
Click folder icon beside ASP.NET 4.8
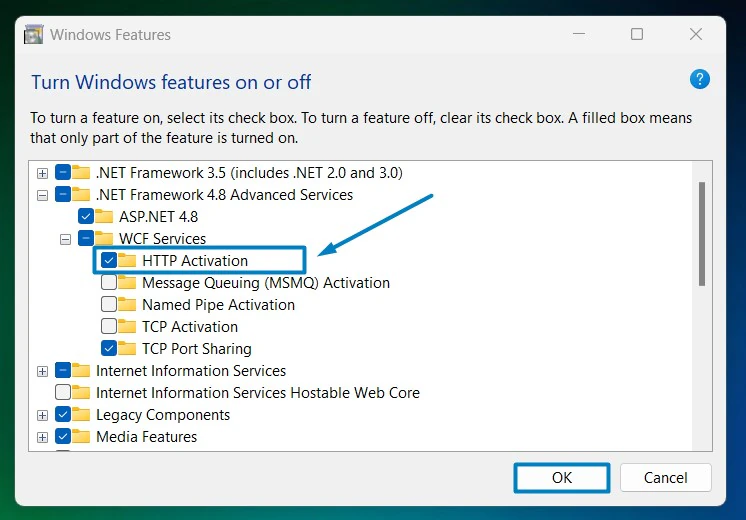click(x=104, y=216)
